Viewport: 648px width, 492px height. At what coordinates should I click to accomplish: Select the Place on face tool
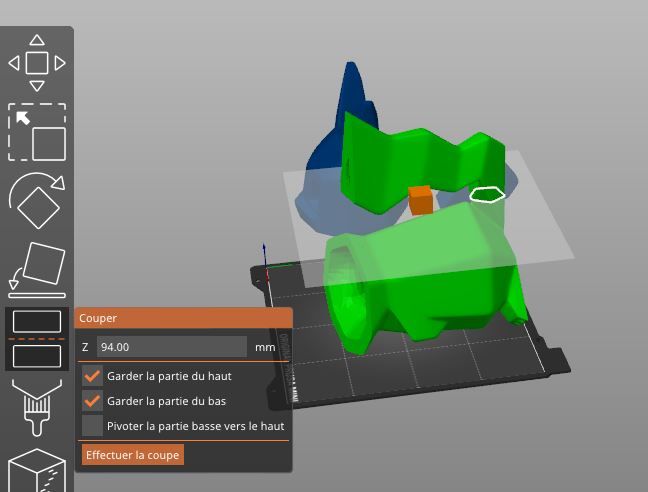[37, 270]
